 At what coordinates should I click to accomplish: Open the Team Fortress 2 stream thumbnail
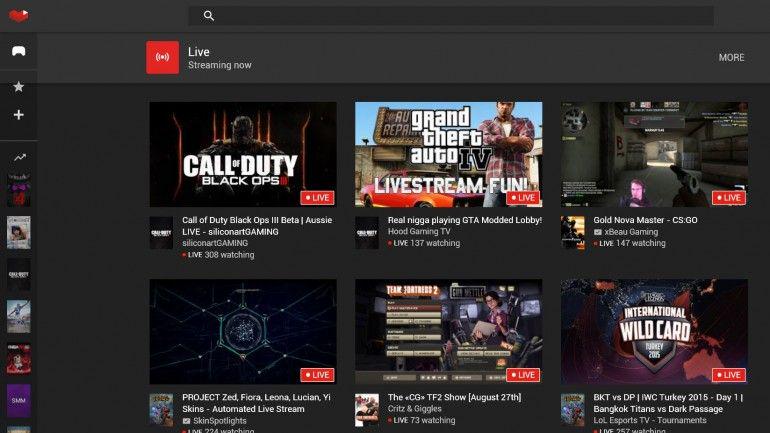coord(448,331)
